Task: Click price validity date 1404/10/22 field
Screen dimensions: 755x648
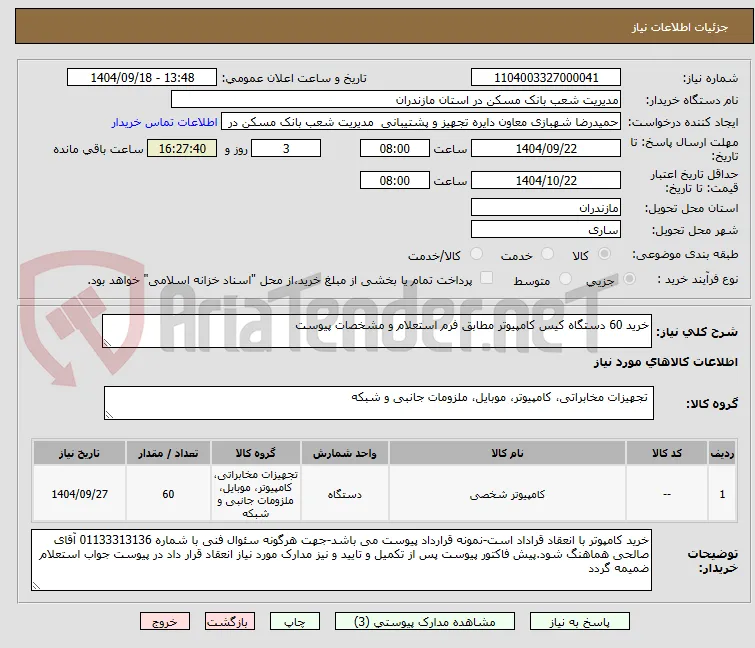Action: [x=546, y=181]
